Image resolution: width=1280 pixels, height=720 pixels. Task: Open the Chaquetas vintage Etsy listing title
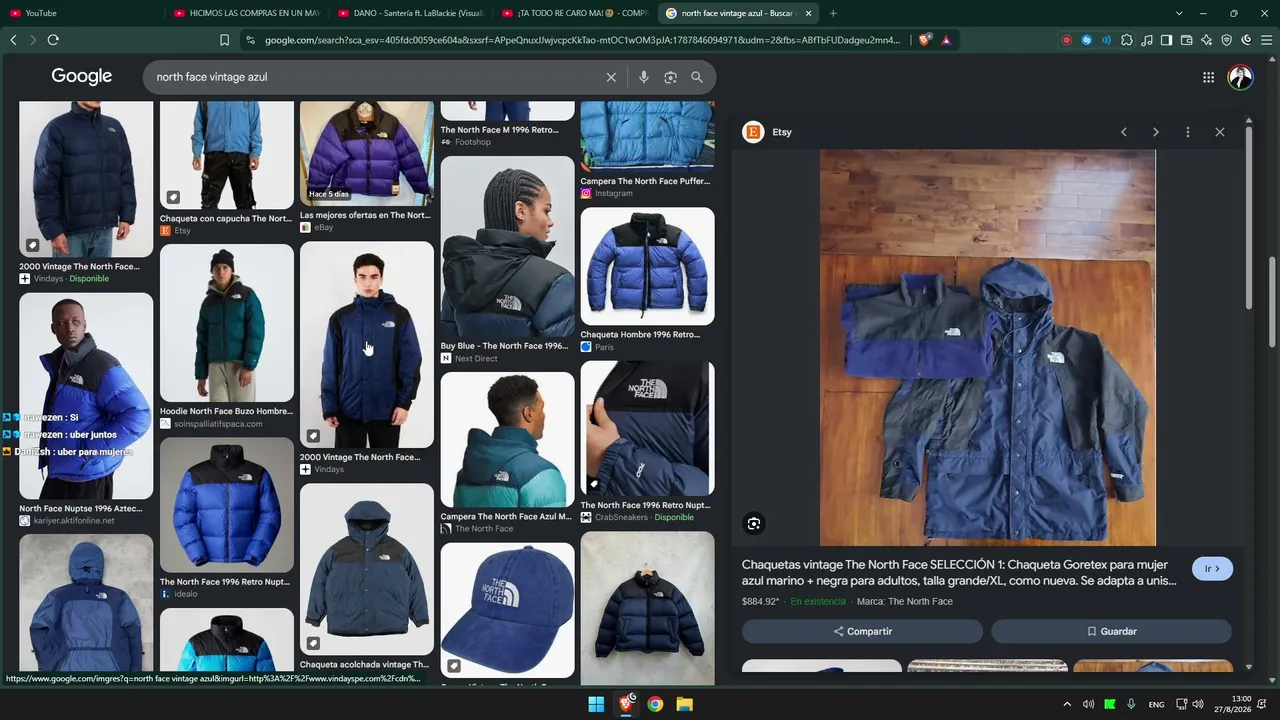click(x=960, y=572)
